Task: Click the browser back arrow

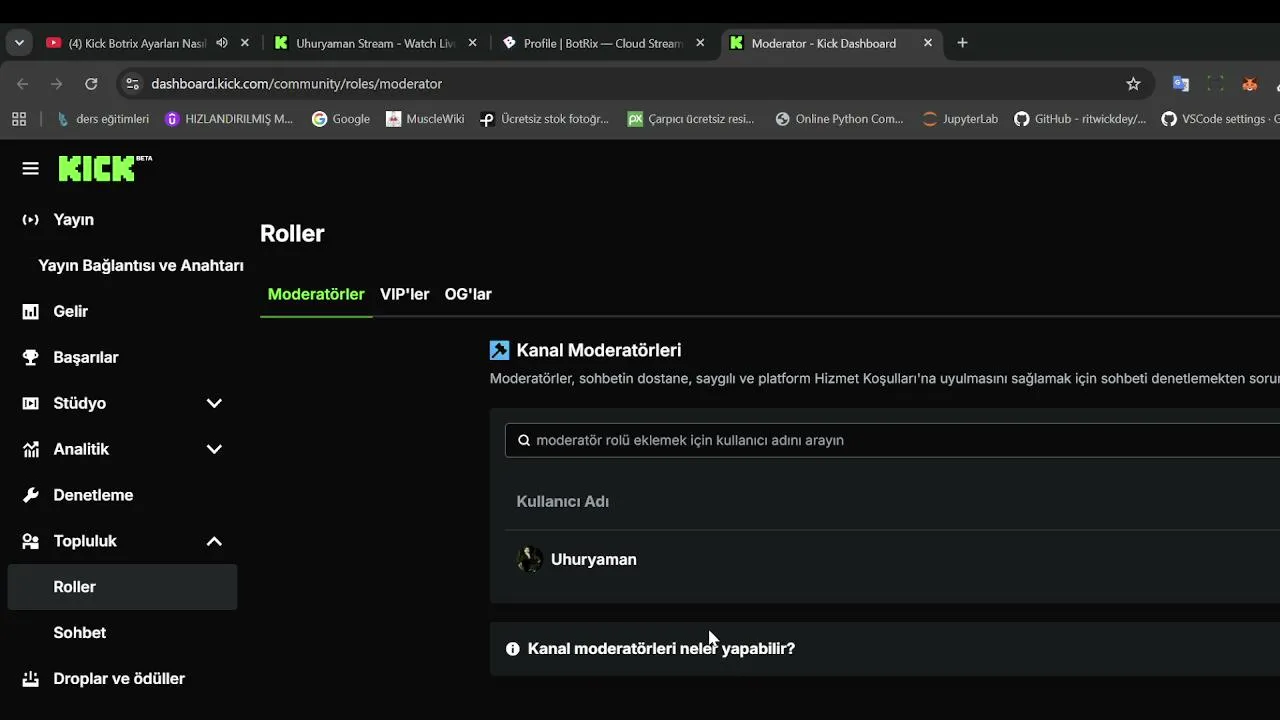Action: coord(23,84)
